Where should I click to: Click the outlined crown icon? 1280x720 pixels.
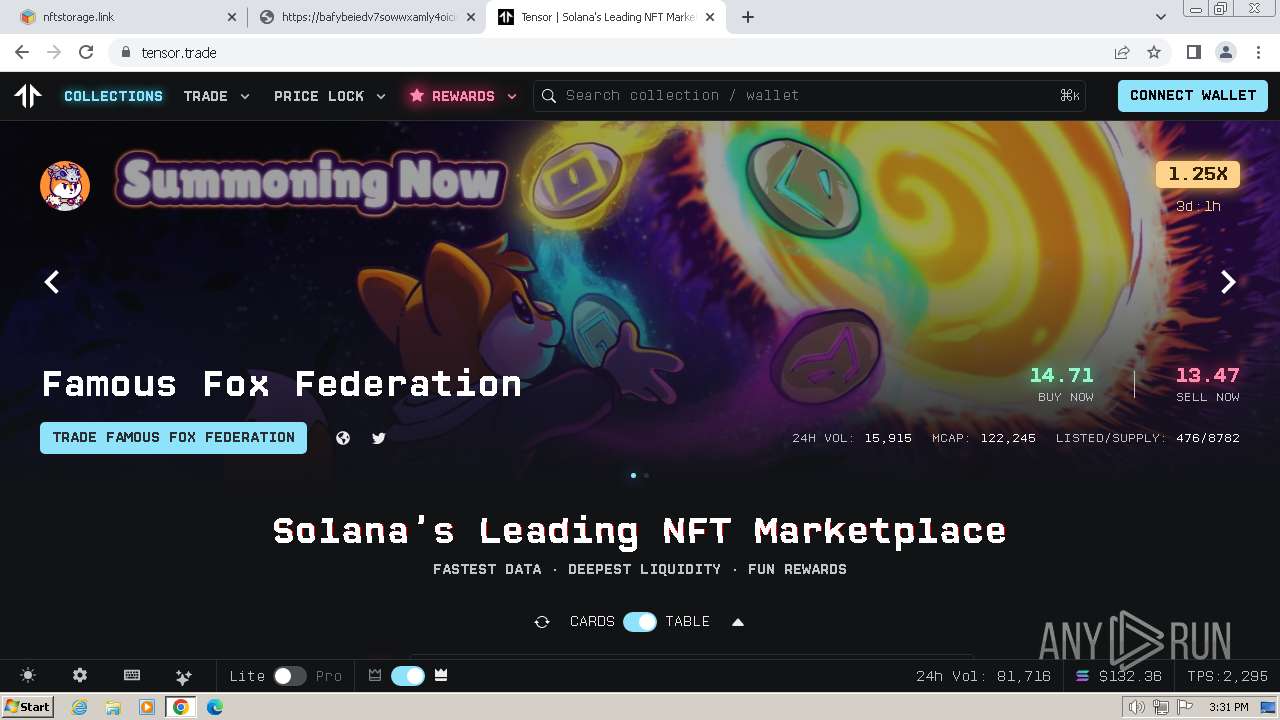pyautogui.click(x=375, y=676)
